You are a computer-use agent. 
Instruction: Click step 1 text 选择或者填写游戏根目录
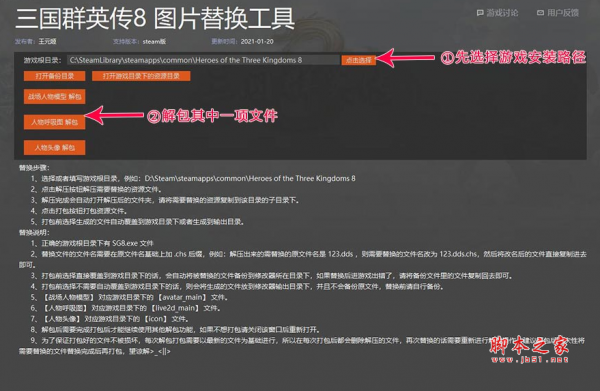pos(193,178)
